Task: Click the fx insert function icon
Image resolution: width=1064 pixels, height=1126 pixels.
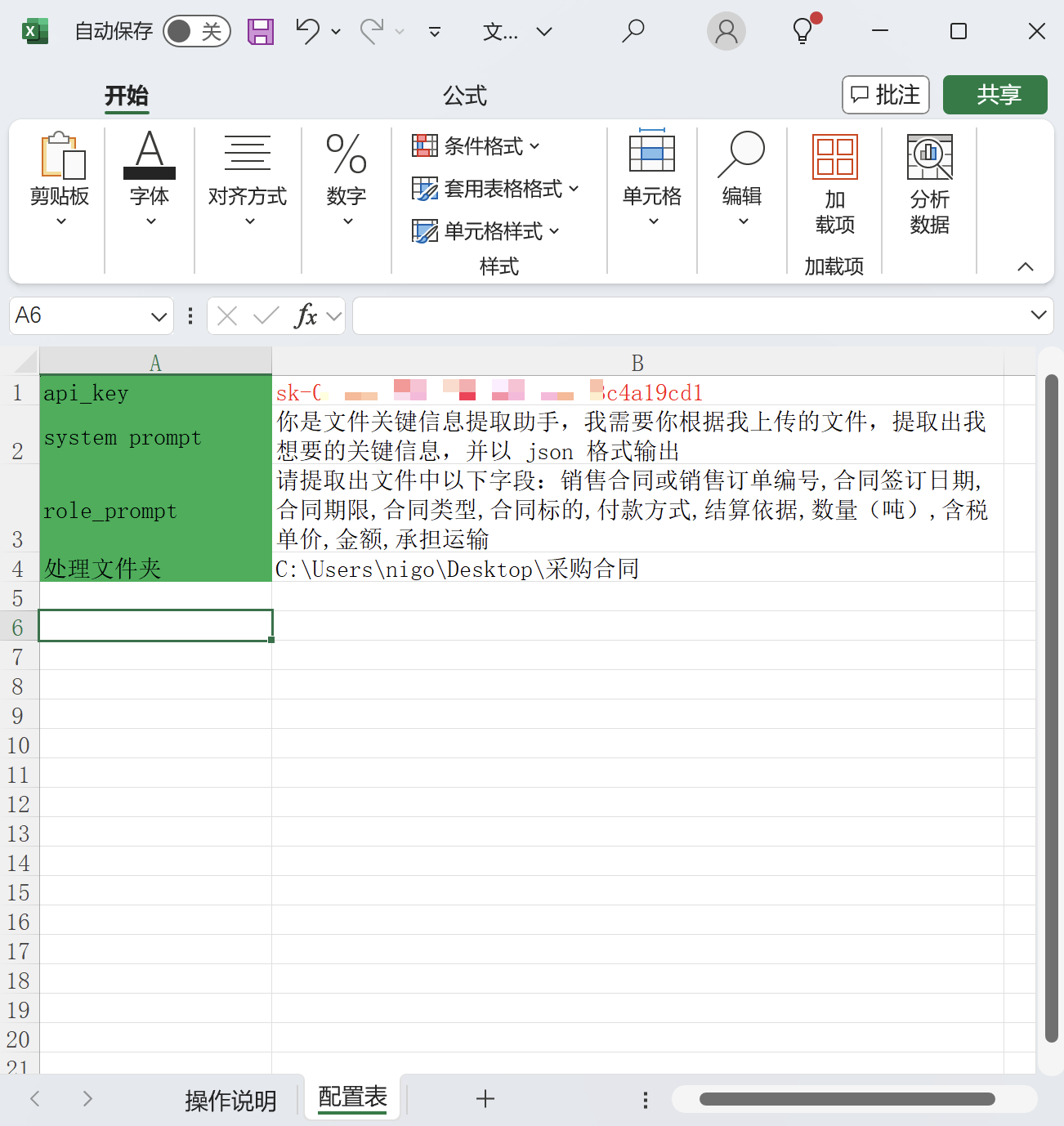Action: (x=306, y=315)
